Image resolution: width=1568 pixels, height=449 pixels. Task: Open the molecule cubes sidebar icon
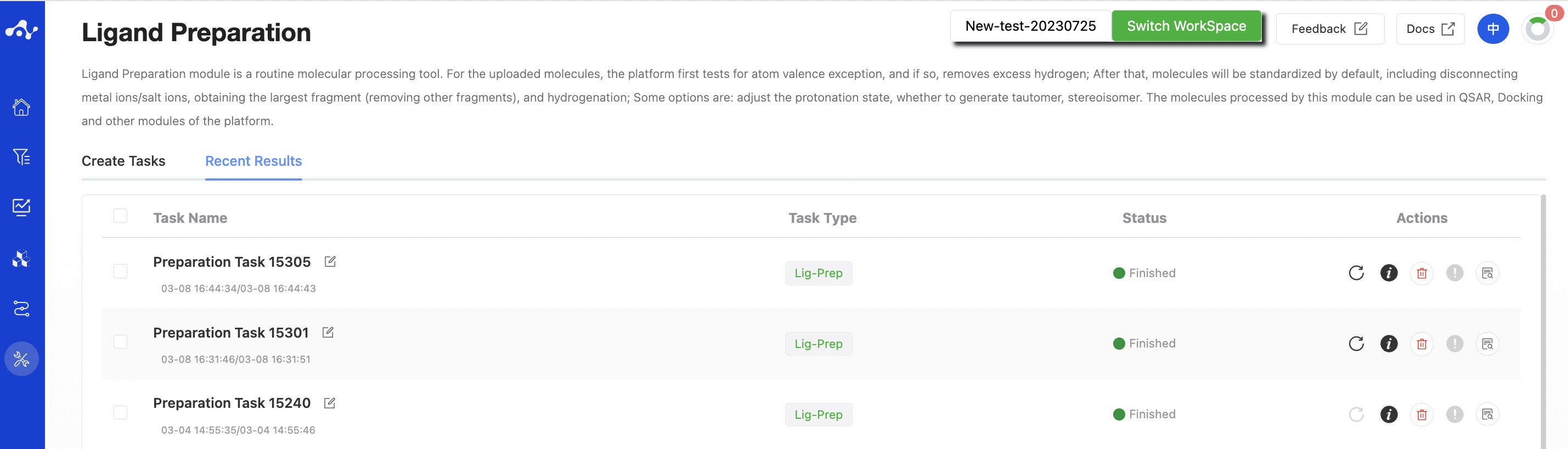click(x=21, y=259)
